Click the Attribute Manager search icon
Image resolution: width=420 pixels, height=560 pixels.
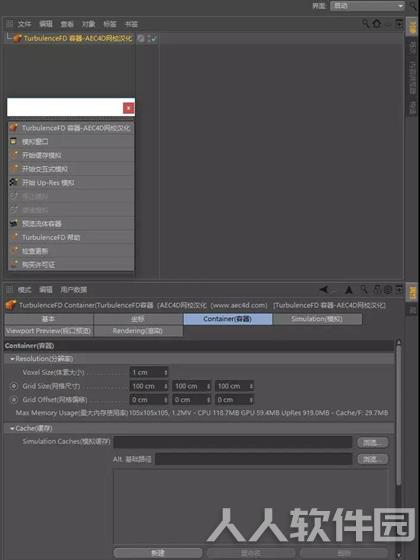pyautogui.click(x=364, y=290)
